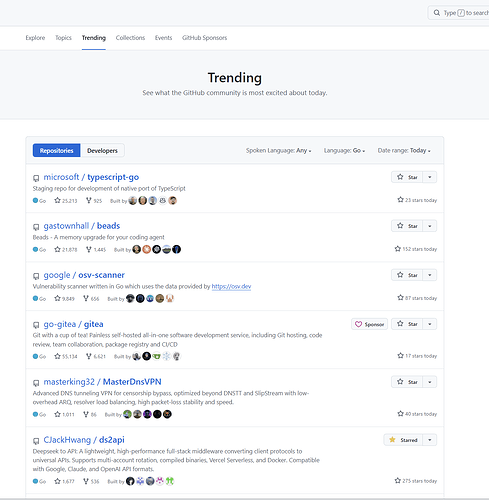Focus the Type / to search field

[458, 13]
